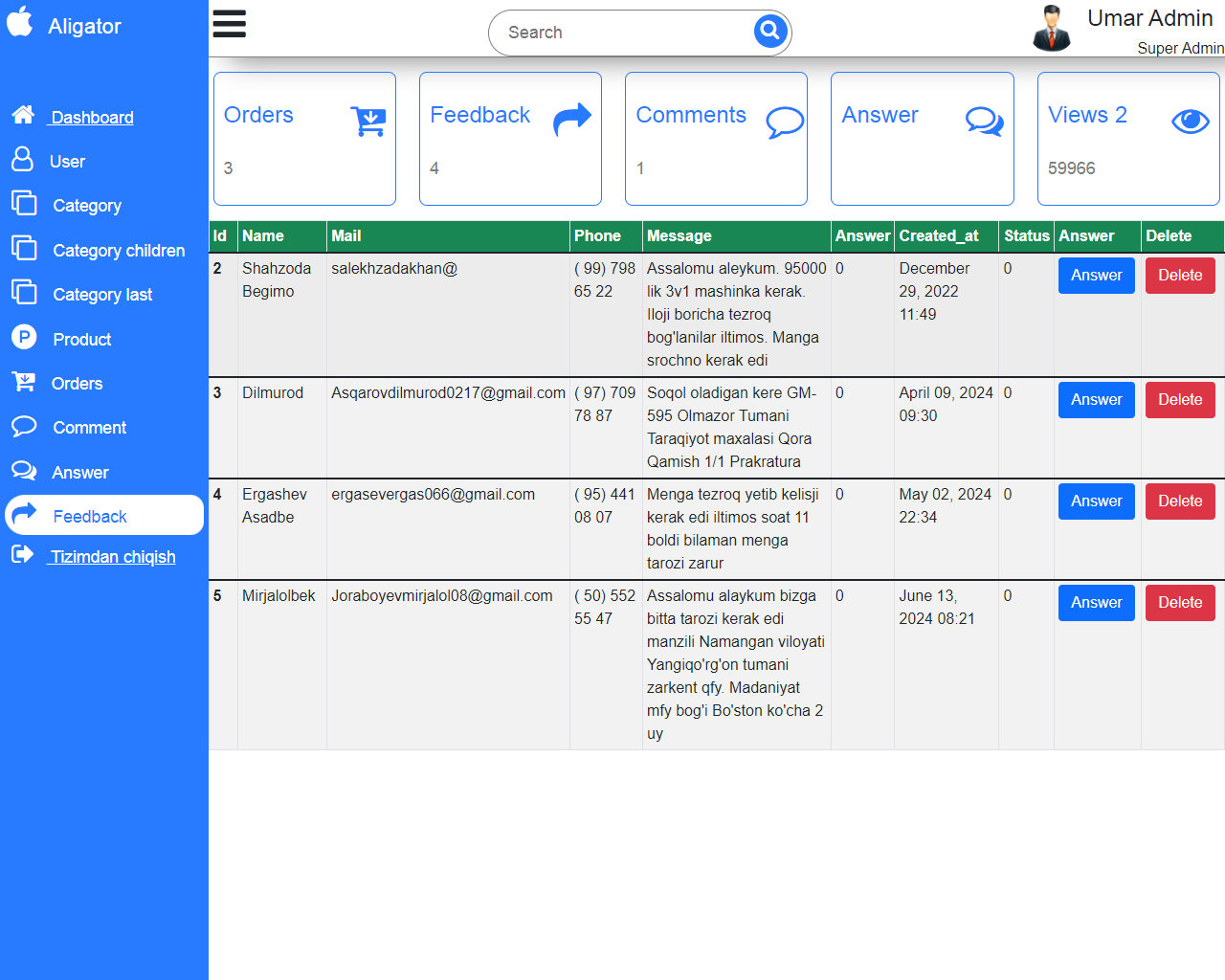The height and width of the screenshot is (980, 1225).
Task: Click the search magnifier icon button
Action: [x=769, y=32]
